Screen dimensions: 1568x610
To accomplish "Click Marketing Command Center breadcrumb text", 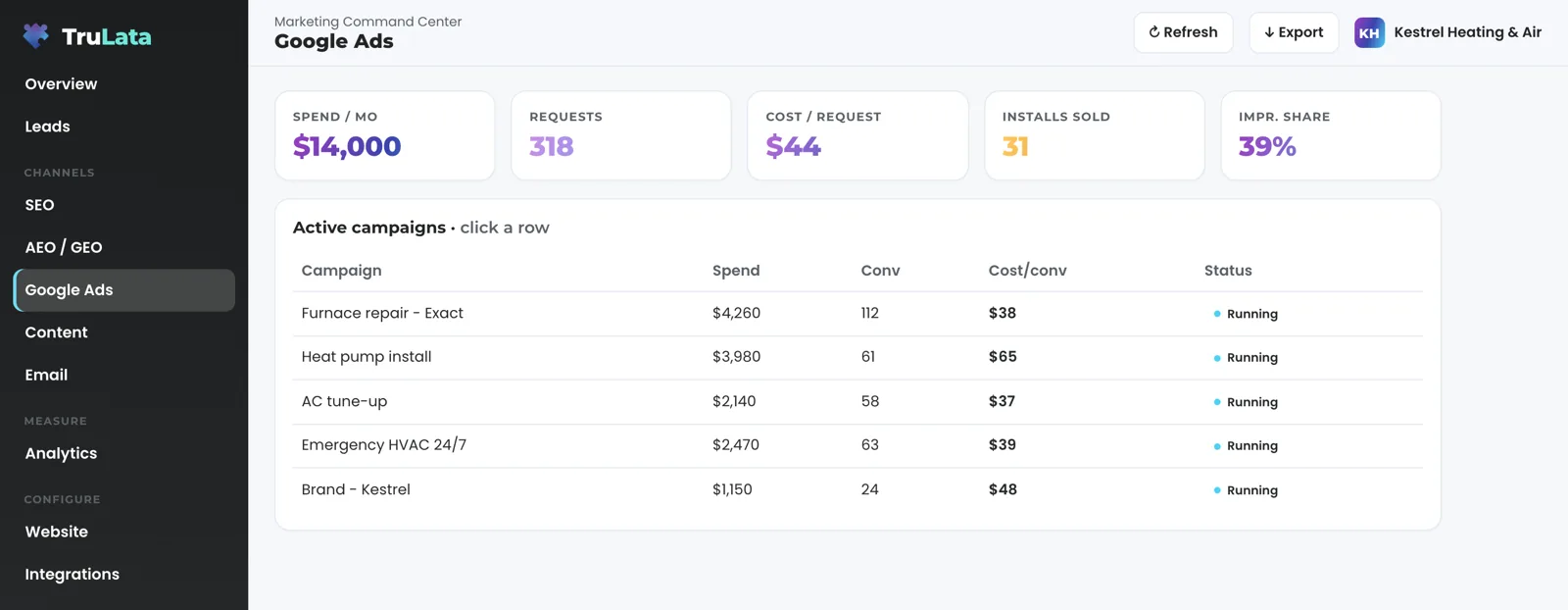I will 367,22.
